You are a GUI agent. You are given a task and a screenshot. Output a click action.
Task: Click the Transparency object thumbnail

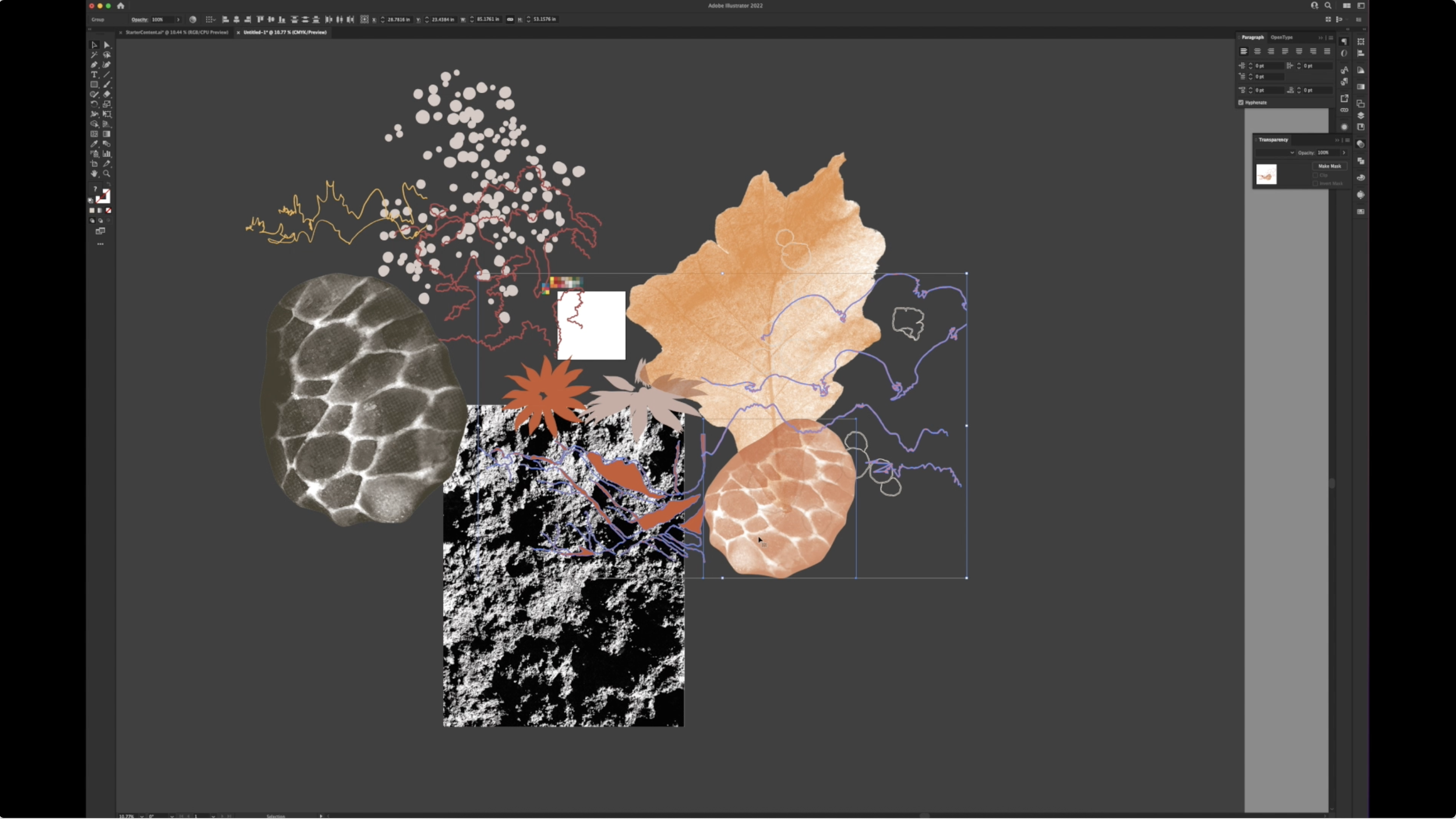[x=1267, y=174]
